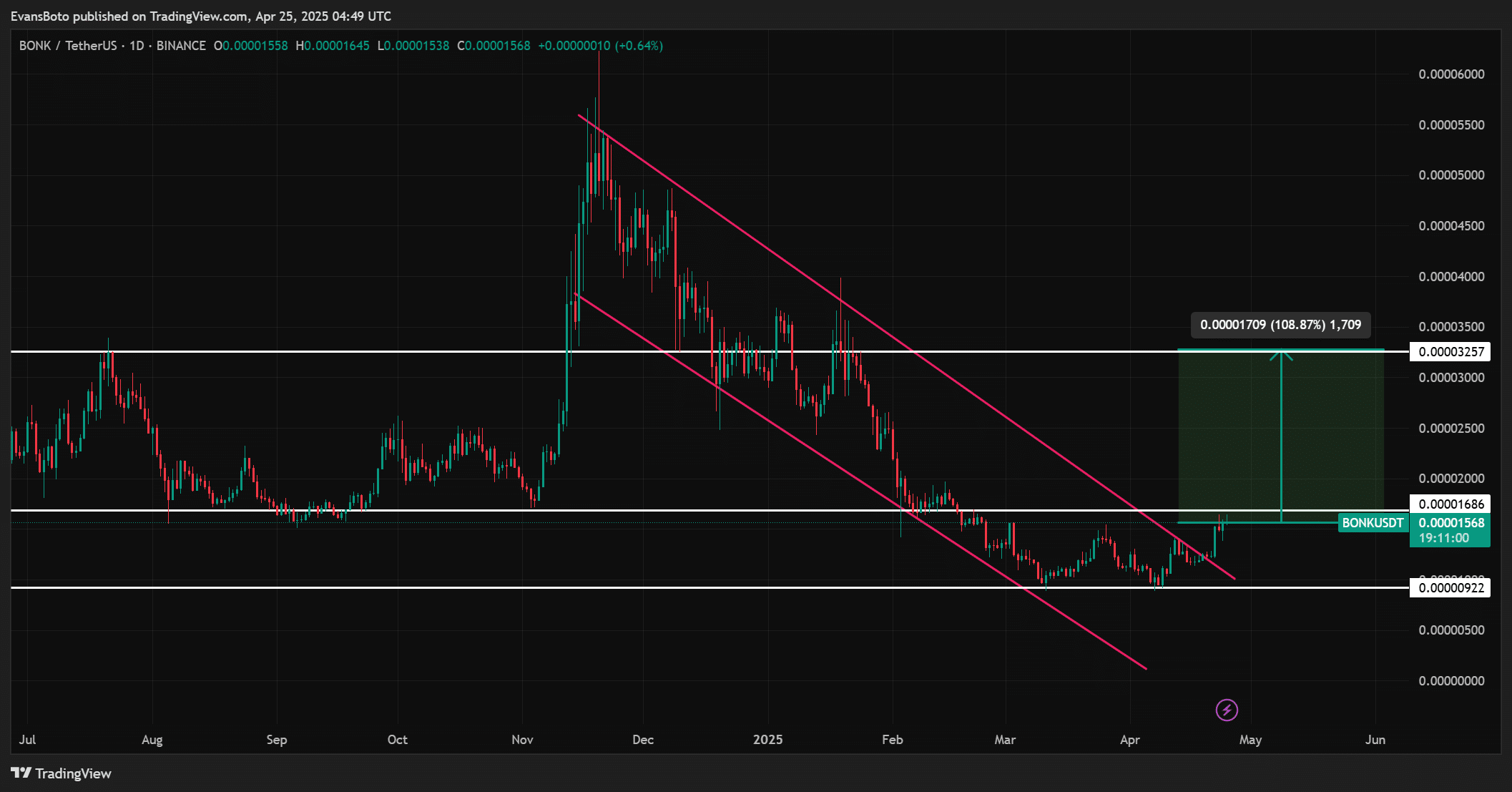Click the Jun label on time axis
Viewport: 1512px width, 792px height.
pos(1375,740)
